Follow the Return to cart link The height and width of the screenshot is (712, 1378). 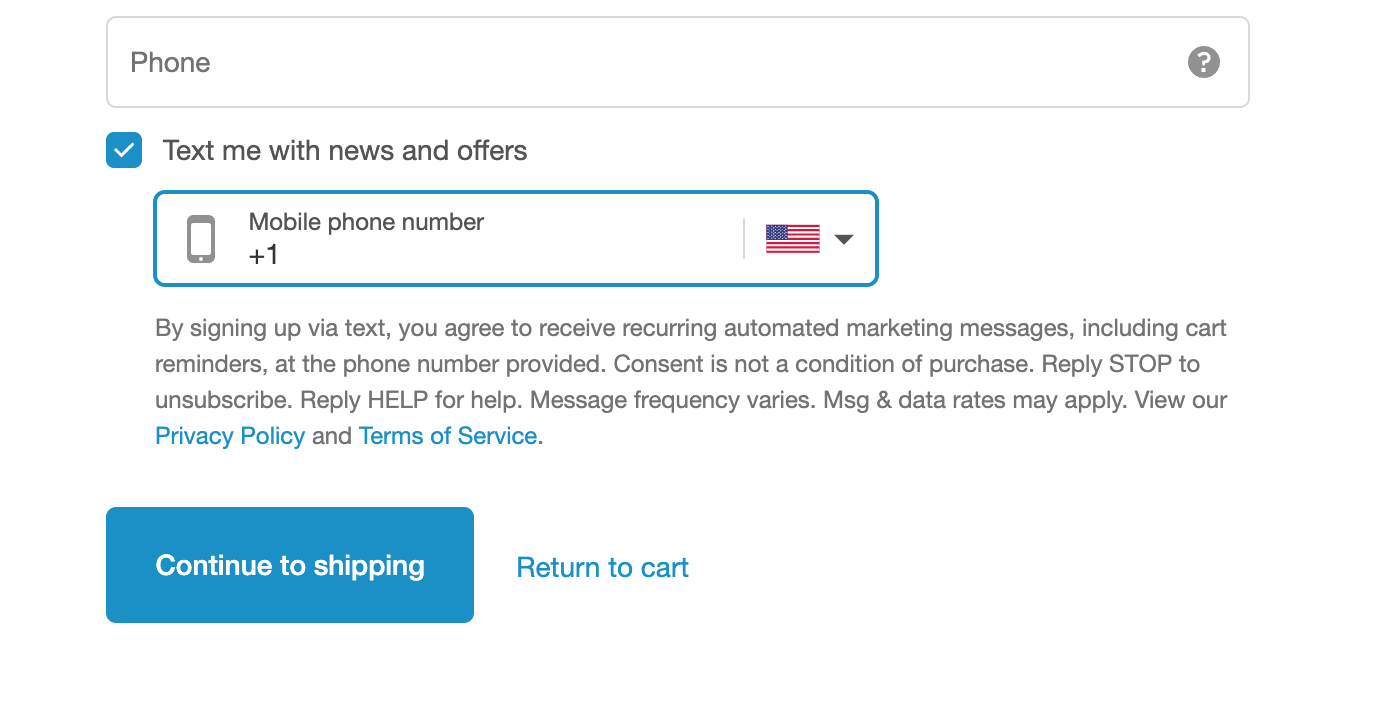coord(603,567)
